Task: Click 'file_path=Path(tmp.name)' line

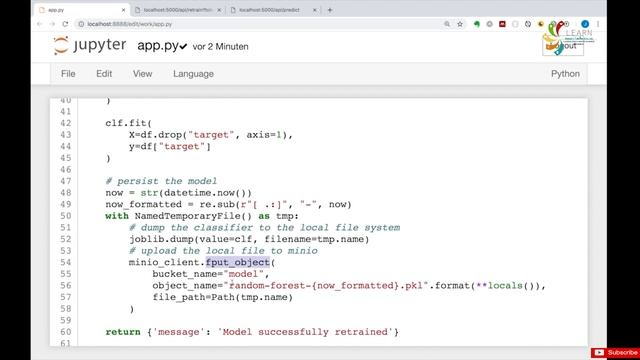Action: click(222, 297)
